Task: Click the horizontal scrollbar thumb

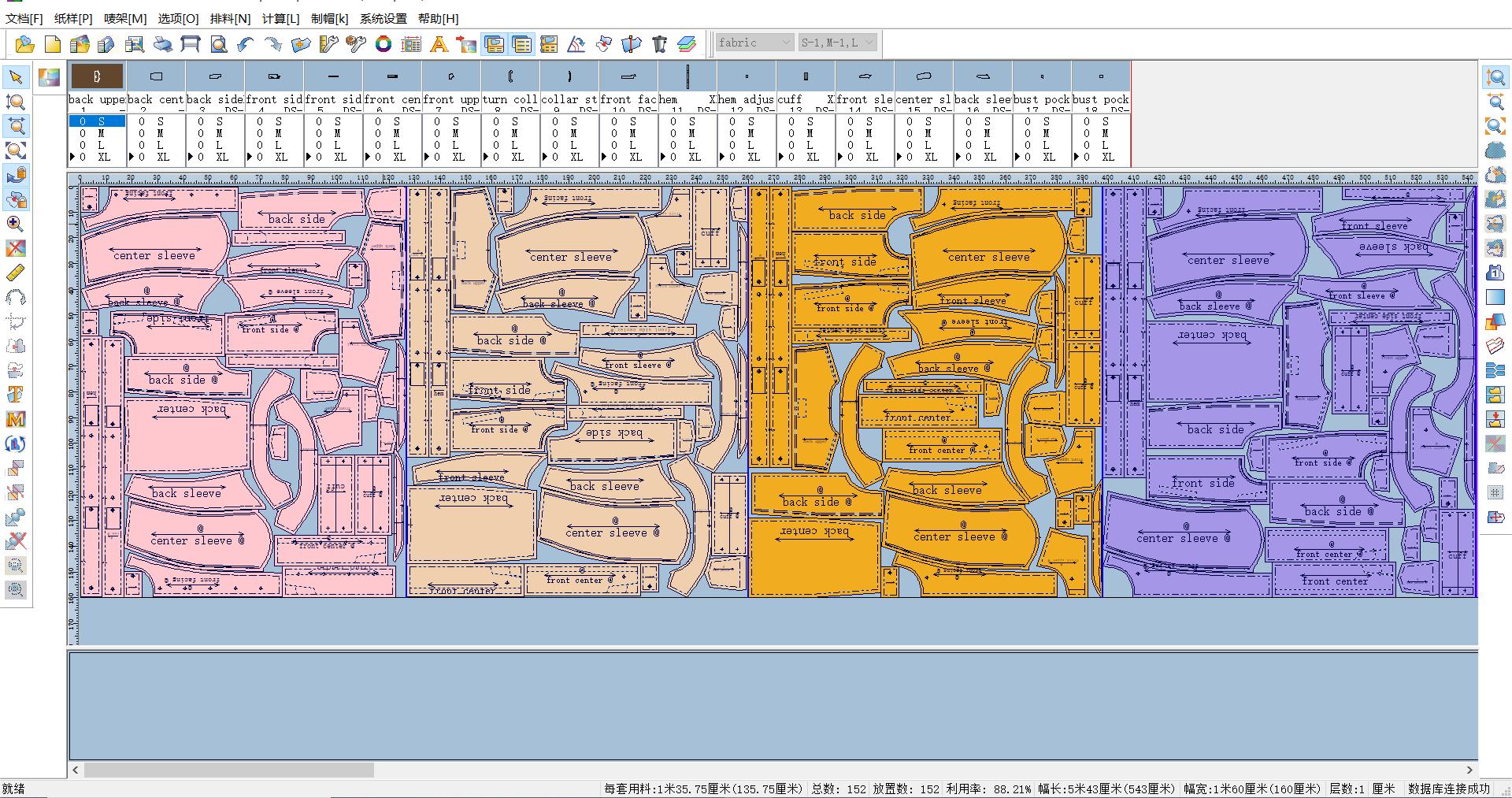Action: point(228,770)
